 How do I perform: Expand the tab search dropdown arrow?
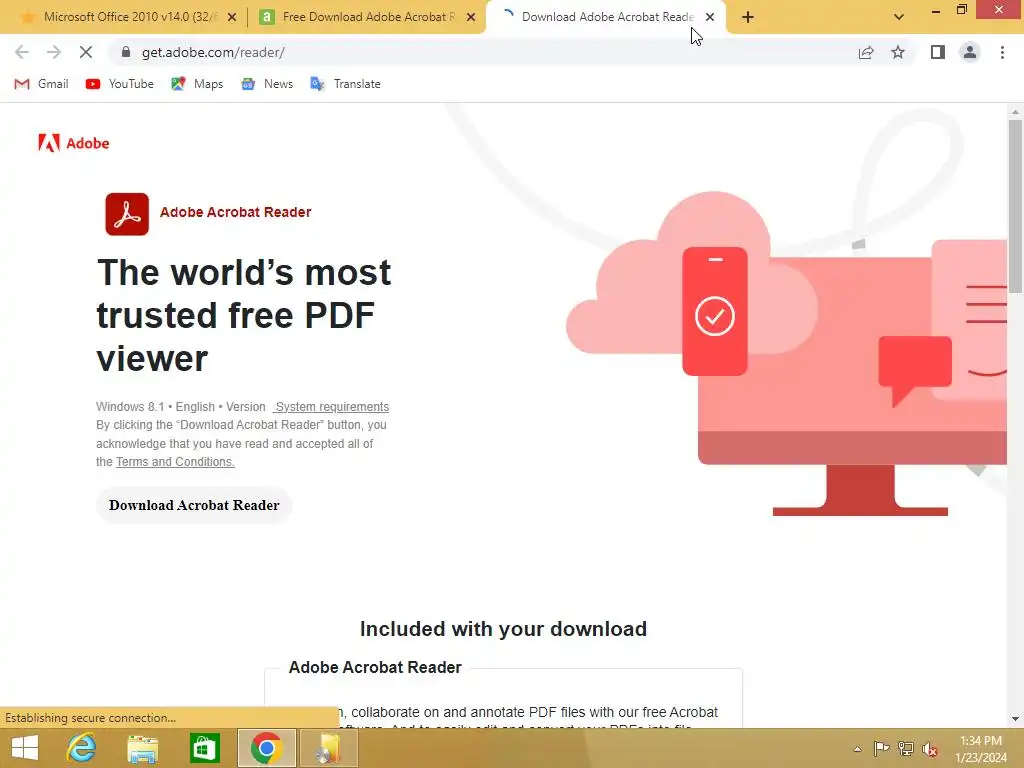pyautogui.click(x=899, y=17)
